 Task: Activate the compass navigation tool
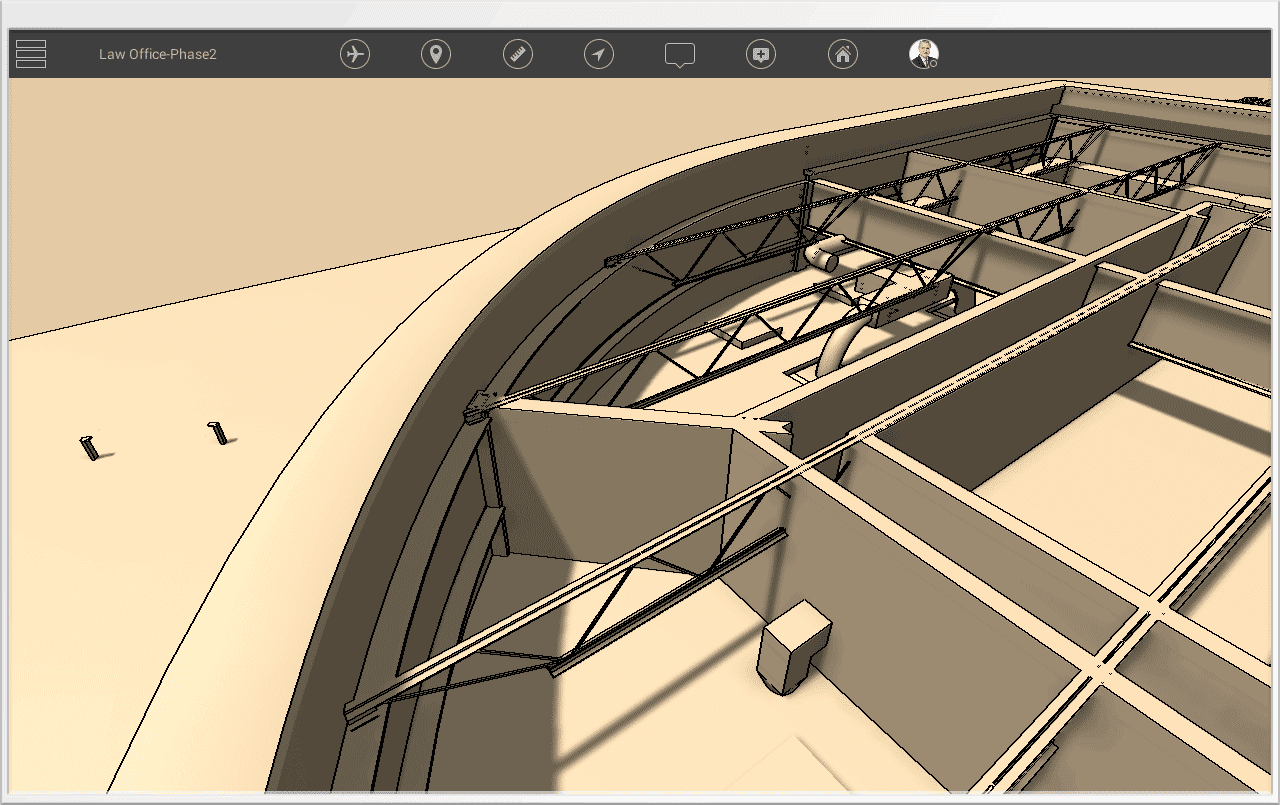(598, 55)
